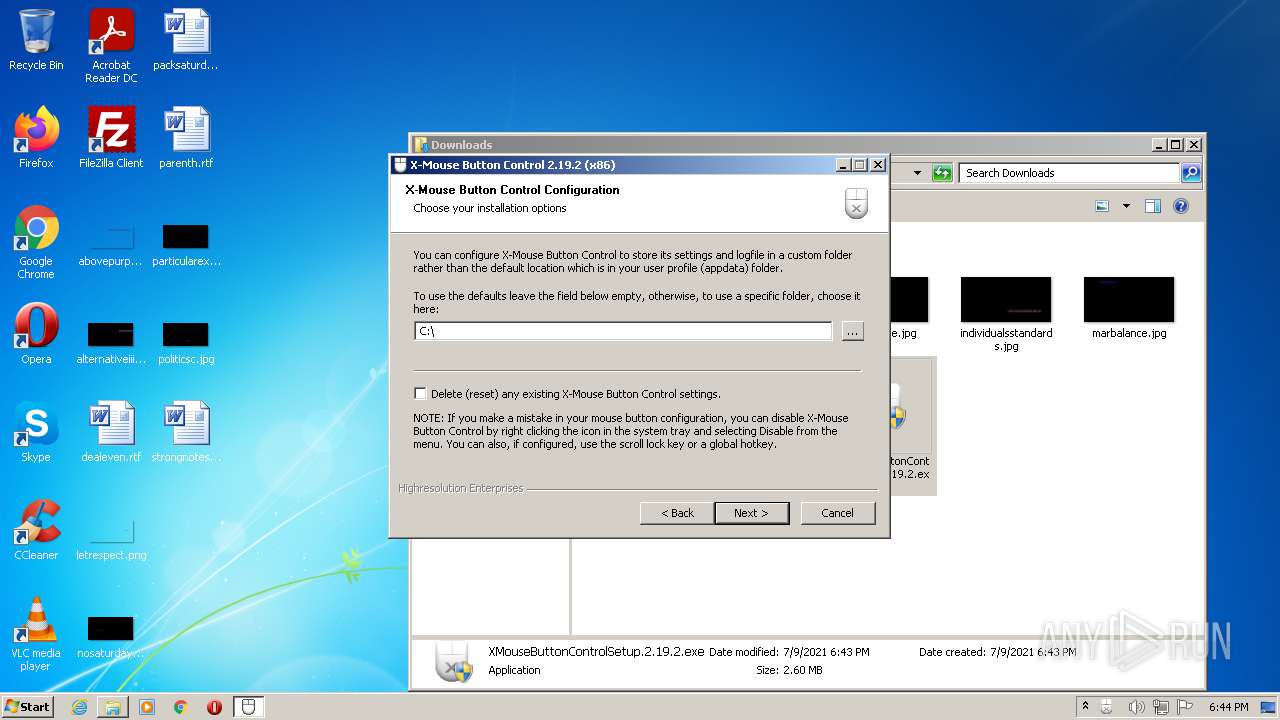Select strongnotes... desktop document
The height and width of the screenshot is (720, 1280).
point(186,432)
